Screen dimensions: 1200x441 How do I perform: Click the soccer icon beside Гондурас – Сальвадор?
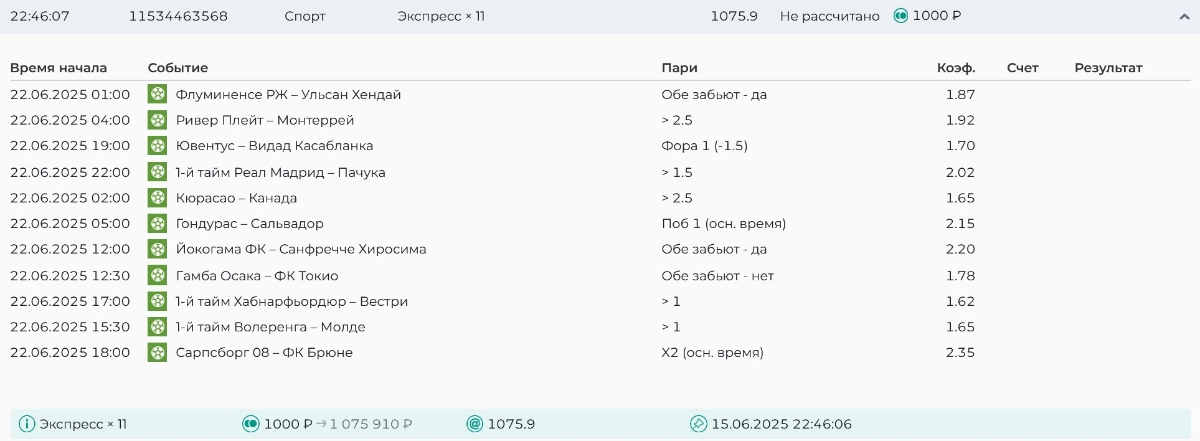[x=157, y=224]
